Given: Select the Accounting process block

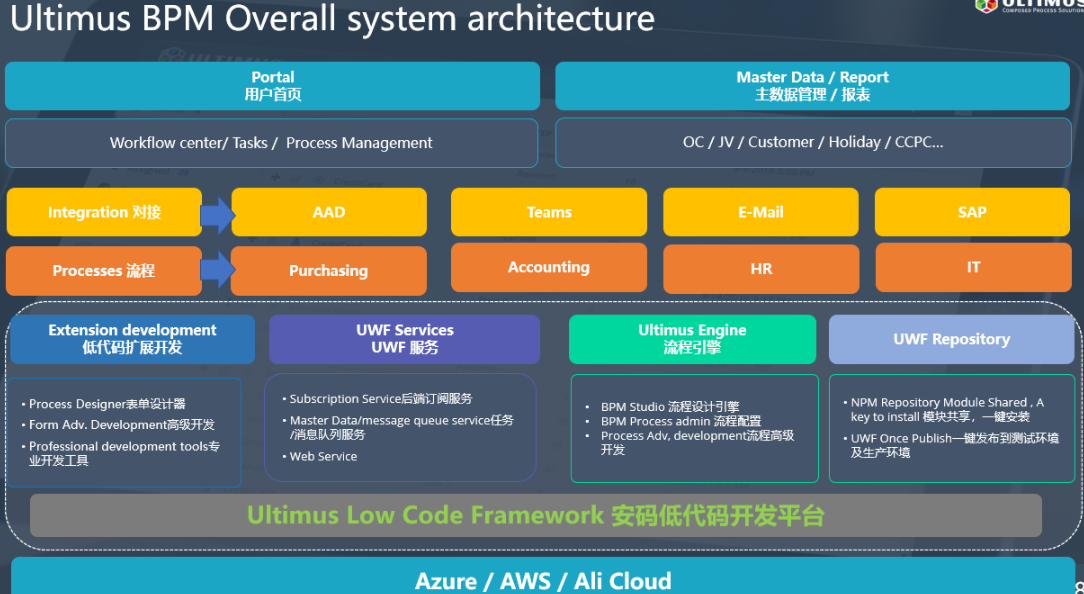Looking at the screenshot, I should [549, 267].
